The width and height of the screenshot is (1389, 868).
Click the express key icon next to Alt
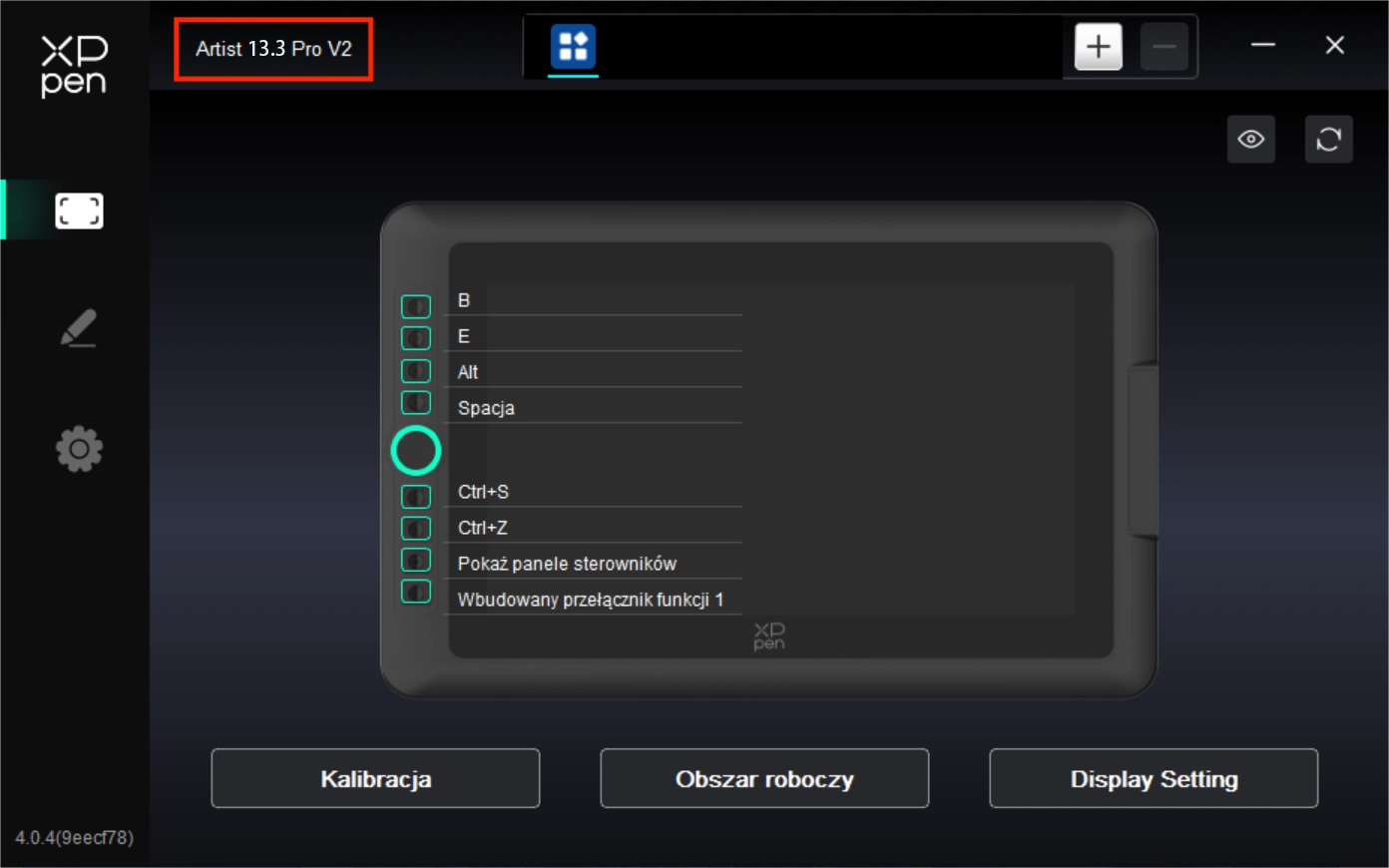coord(416,371)
